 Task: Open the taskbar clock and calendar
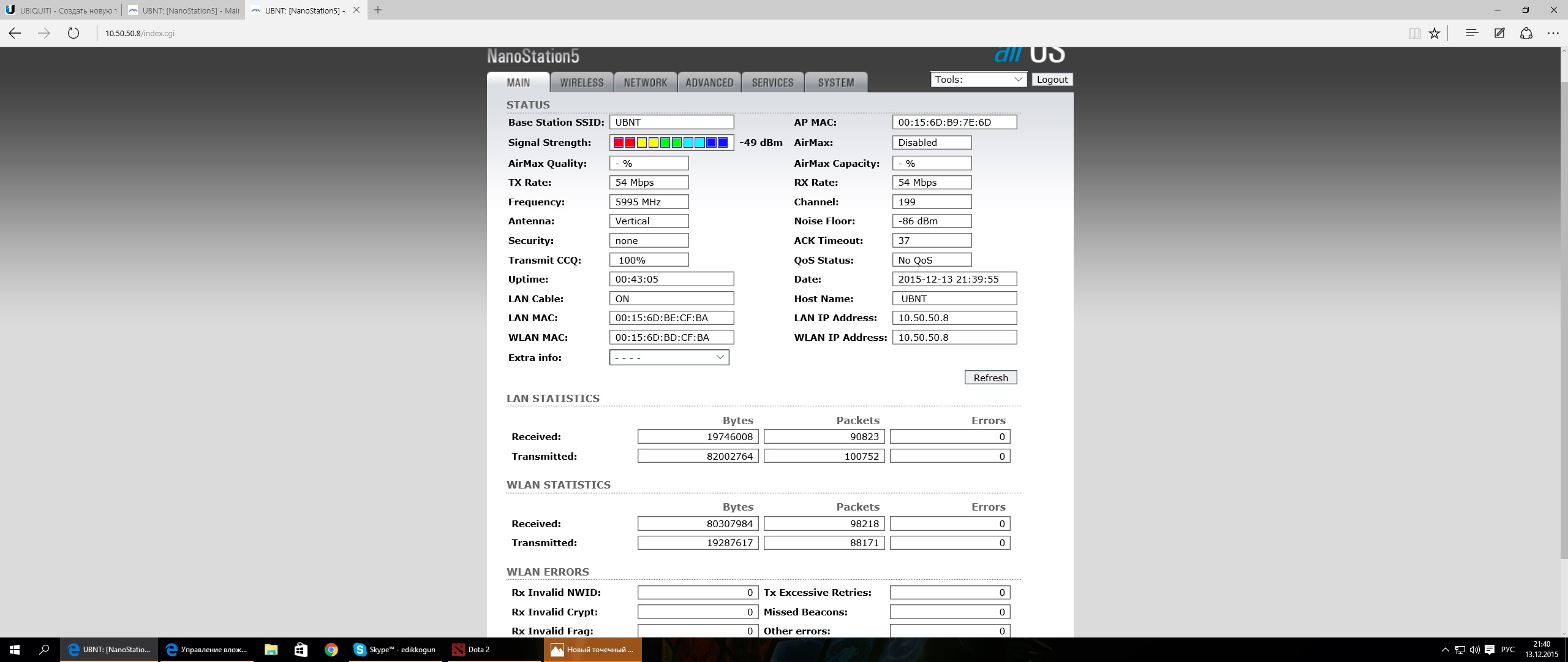[x=1542, y=650]
